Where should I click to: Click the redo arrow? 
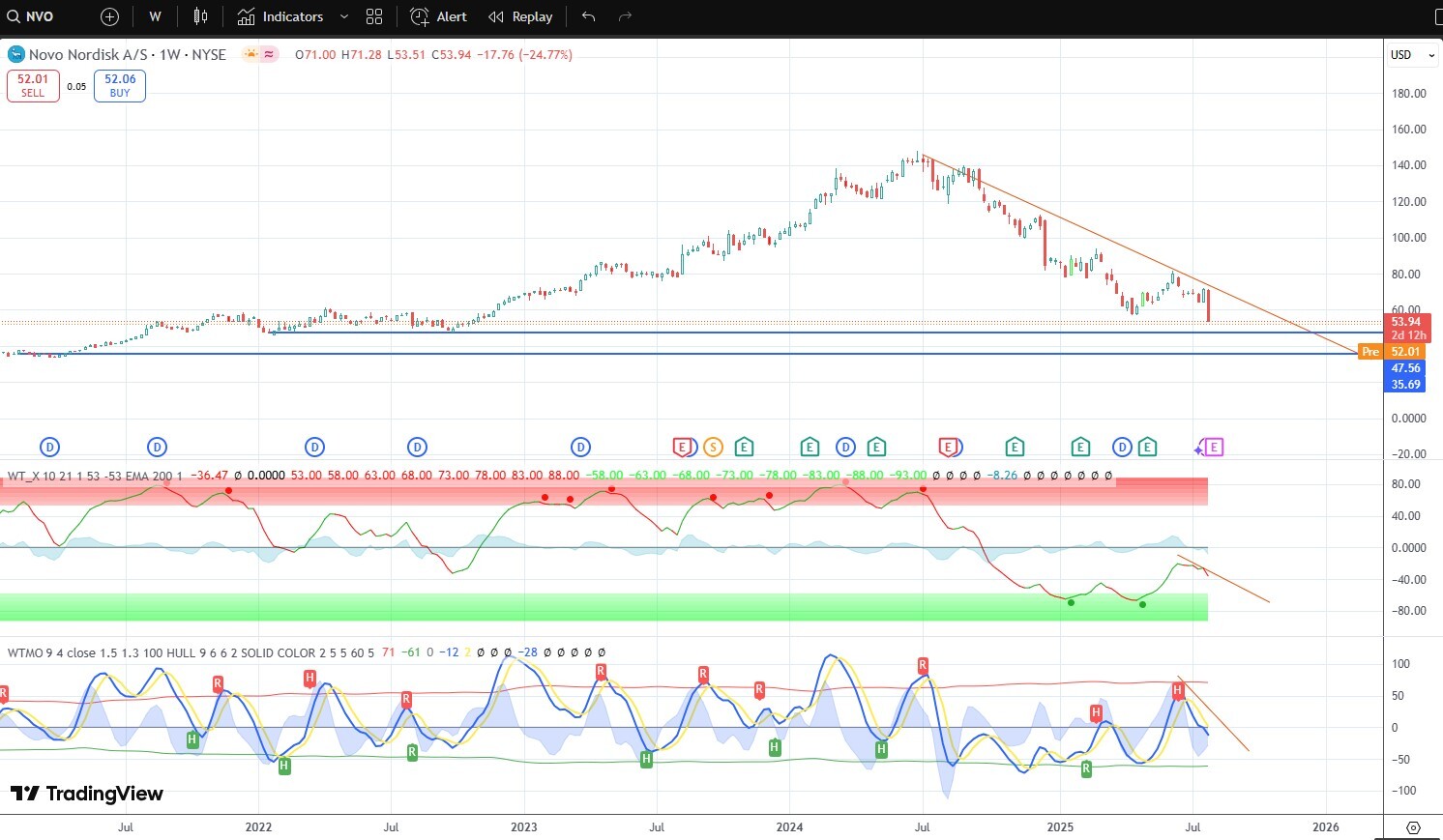coord(625,16)
